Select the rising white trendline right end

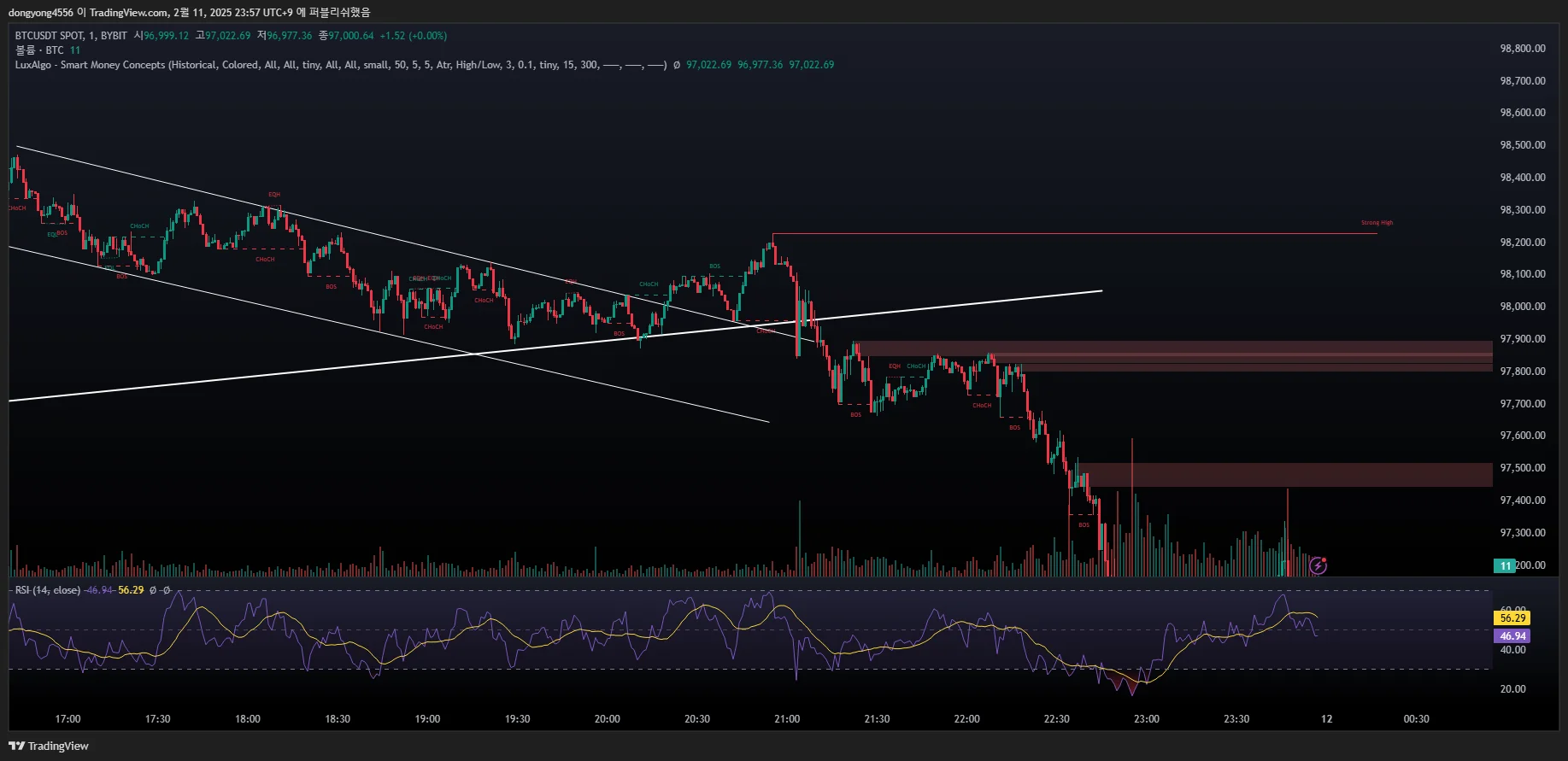[1101, 291]
